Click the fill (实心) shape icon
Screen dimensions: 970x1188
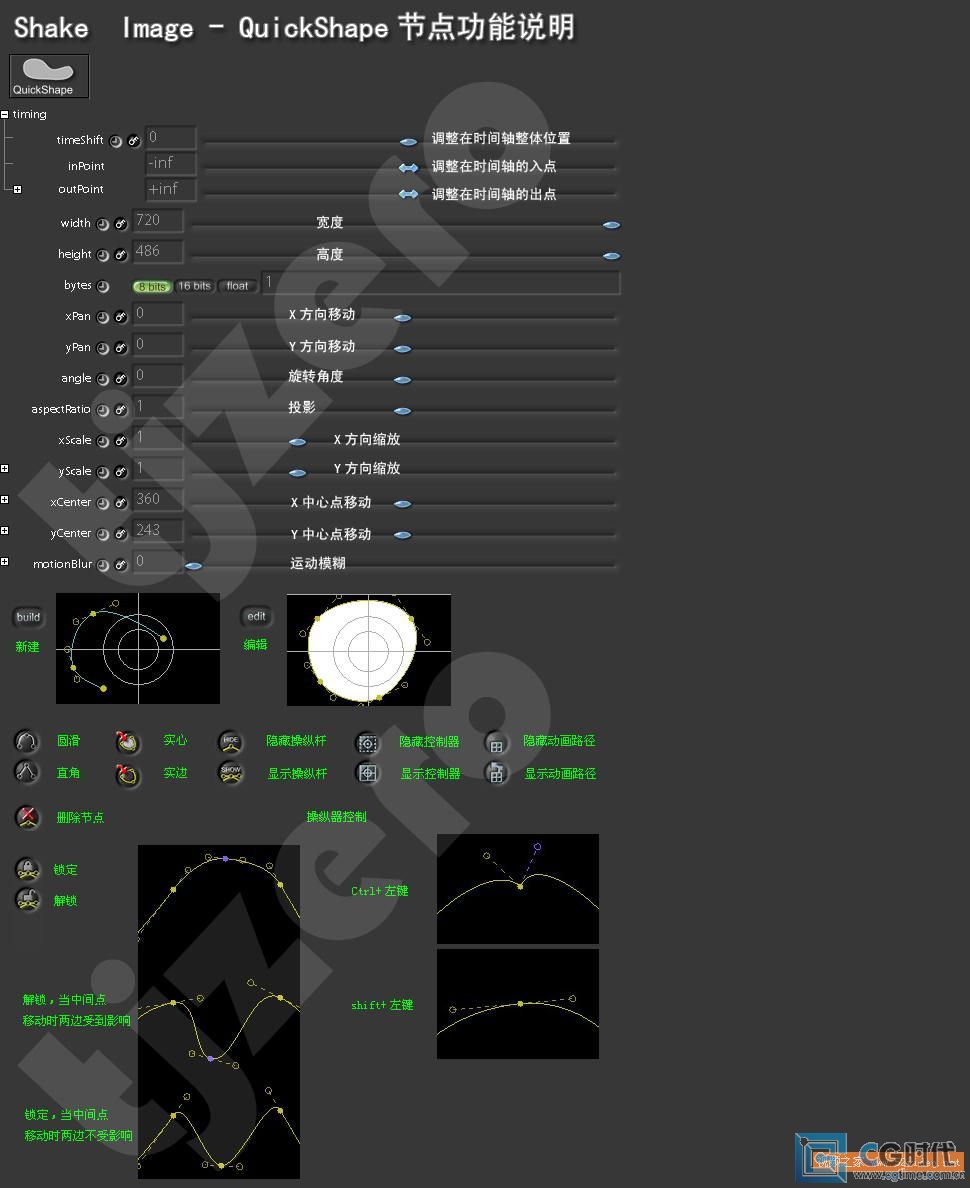[x=128, y=742]
